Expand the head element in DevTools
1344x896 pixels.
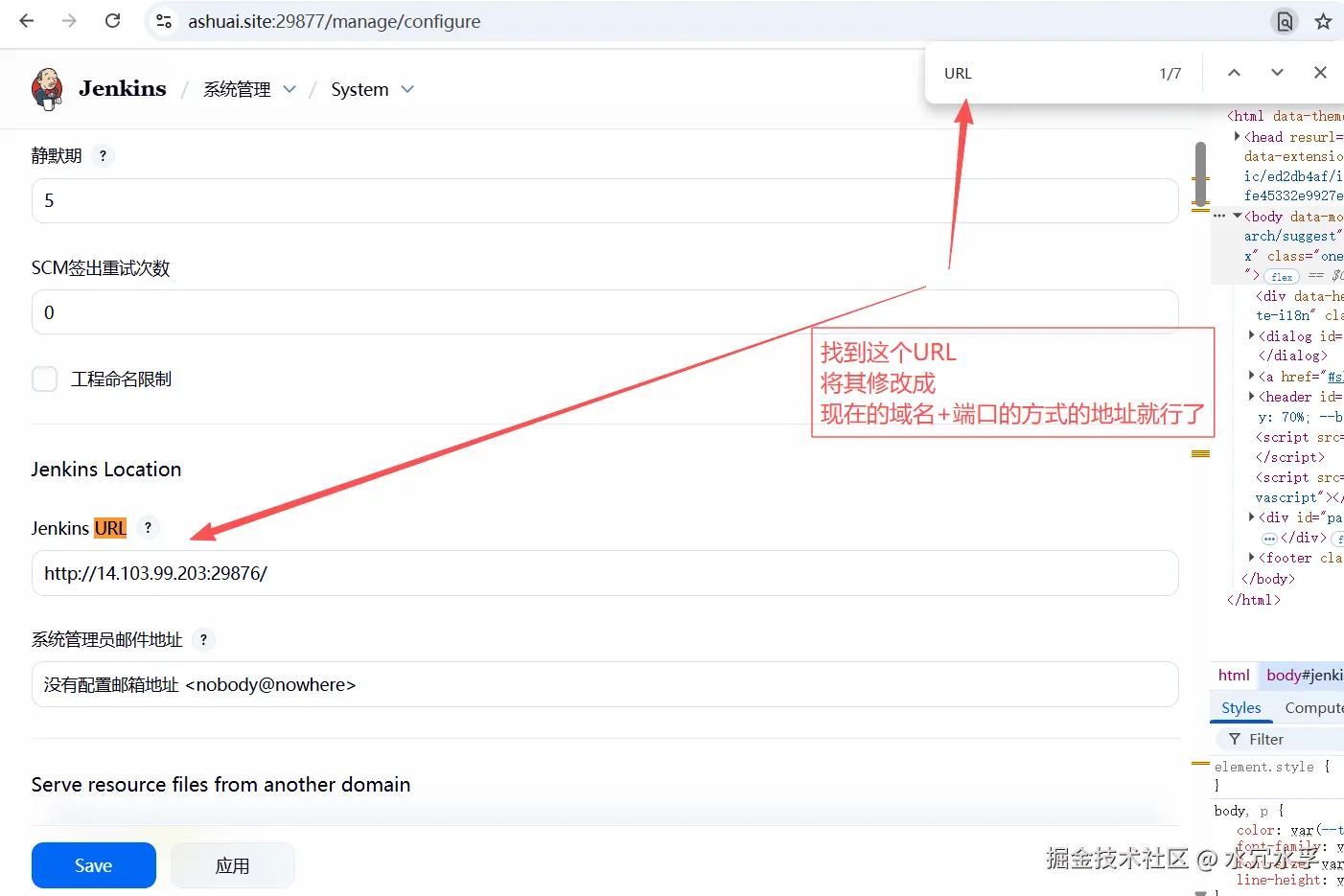coord(1237,137)
